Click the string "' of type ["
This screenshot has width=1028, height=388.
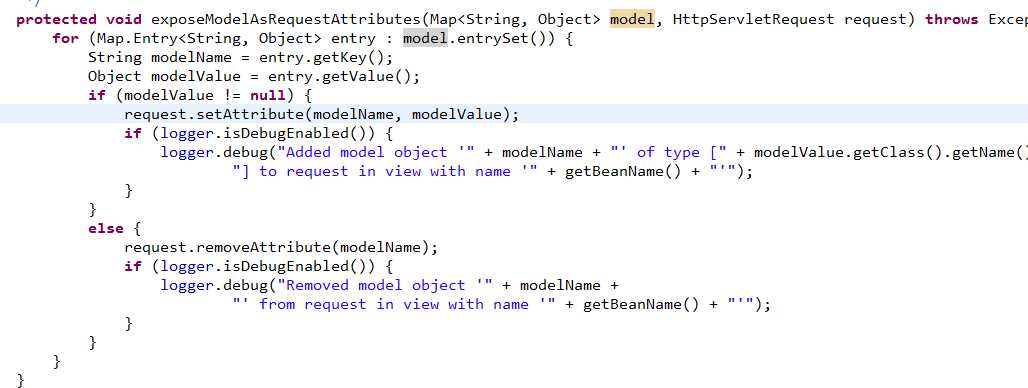[x=668, y=153]
